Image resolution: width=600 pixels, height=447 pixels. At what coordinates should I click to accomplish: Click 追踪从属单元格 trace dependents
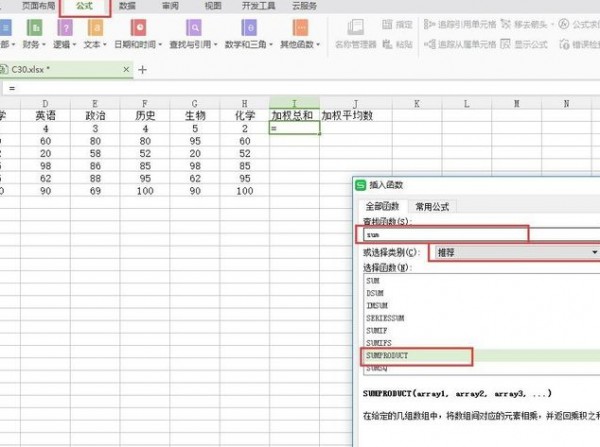point(460,44)
